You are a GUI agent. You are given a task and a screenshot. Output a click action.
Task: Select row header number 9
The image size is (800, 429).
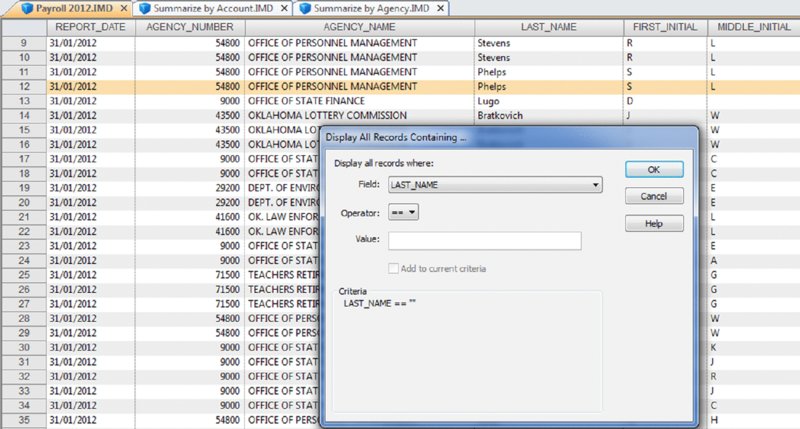tap(24, 43)
